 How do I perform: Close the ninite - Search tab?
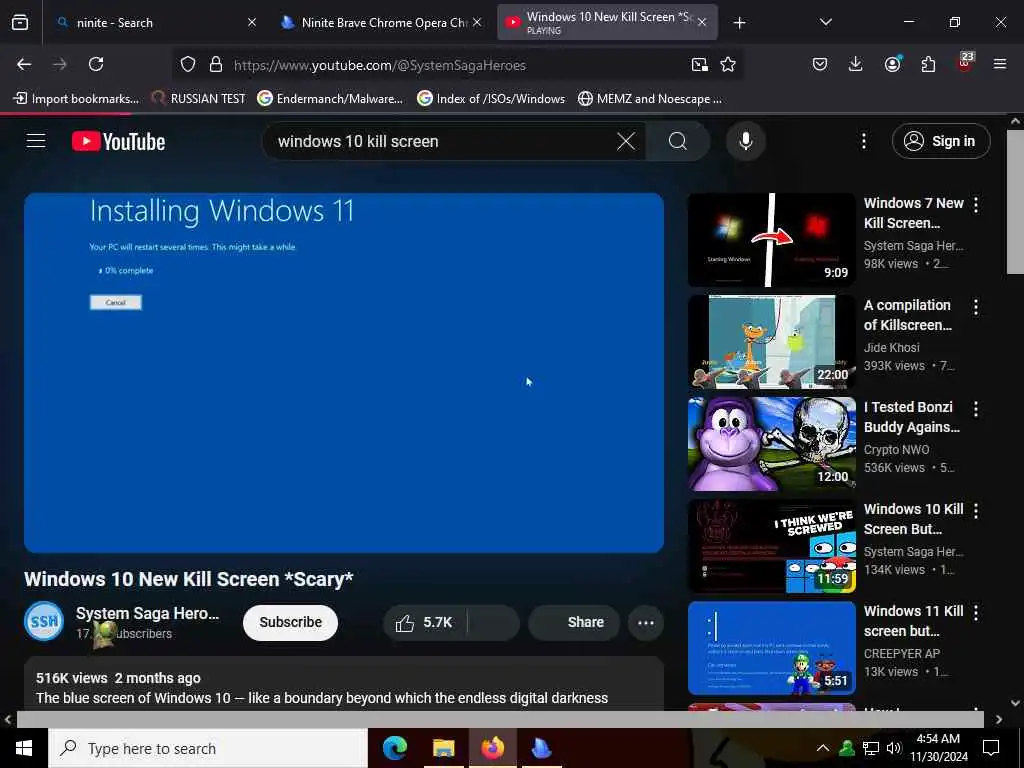pos(251,22)
